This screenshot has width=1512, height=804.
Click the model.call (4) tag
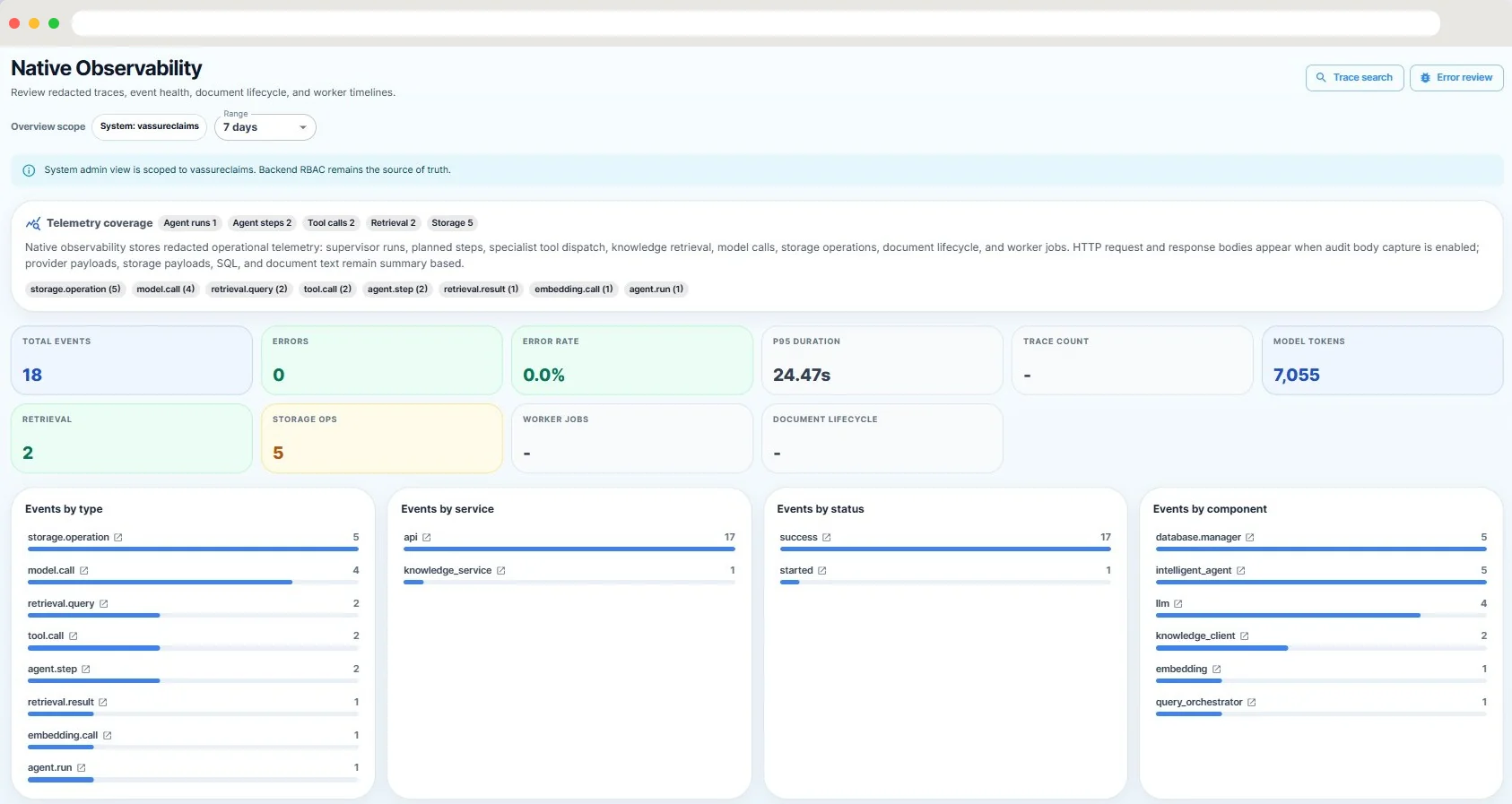(x=165, y=290)
